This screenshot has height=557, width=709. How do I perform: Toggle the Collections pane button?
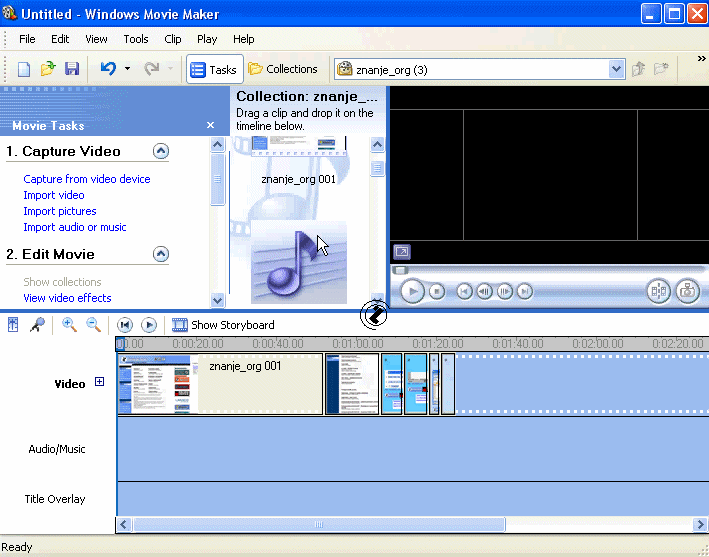click(283, 69)
